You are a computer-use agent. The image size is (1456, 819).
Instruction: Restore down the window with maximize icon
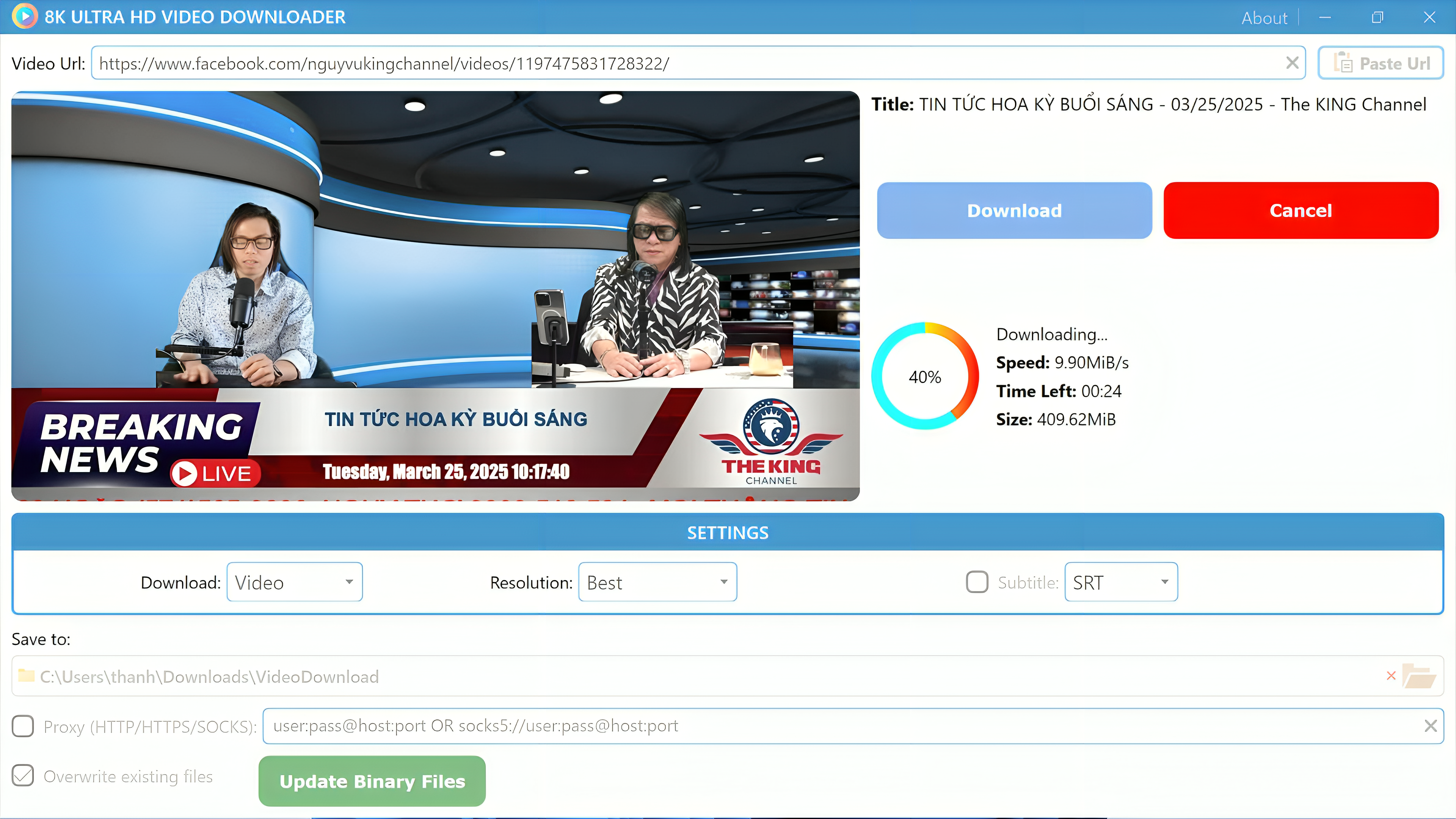pyautogui.click(x=1378, y=17)
